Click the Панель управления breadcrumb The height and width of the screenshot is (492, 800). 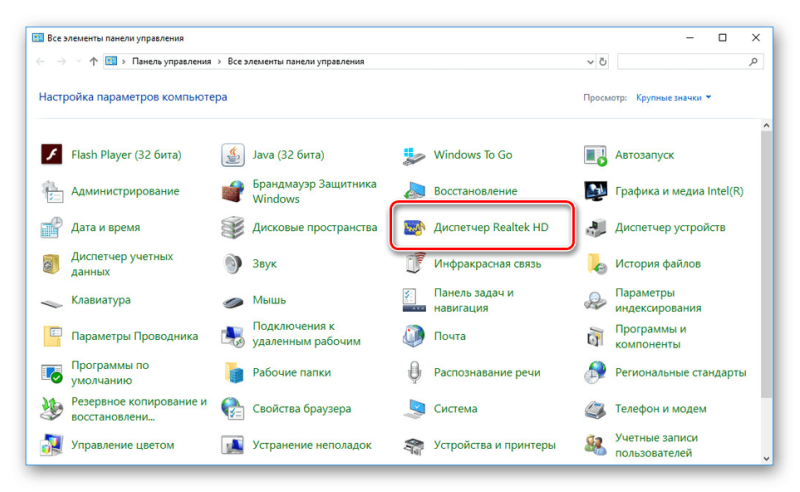[171, 62]
